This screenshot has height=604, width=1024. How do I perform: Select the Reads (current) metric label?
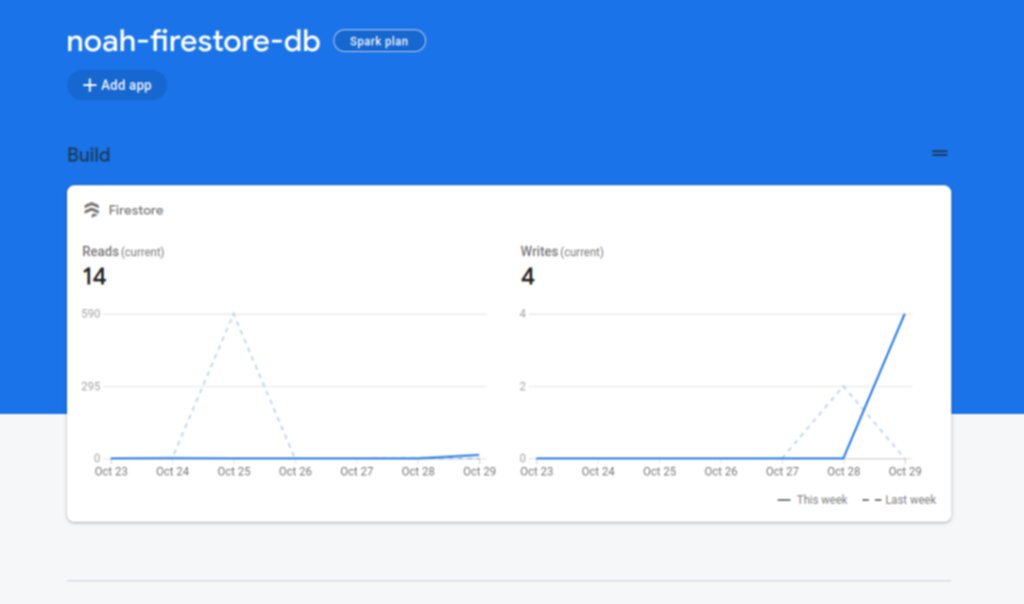point(122,251)
